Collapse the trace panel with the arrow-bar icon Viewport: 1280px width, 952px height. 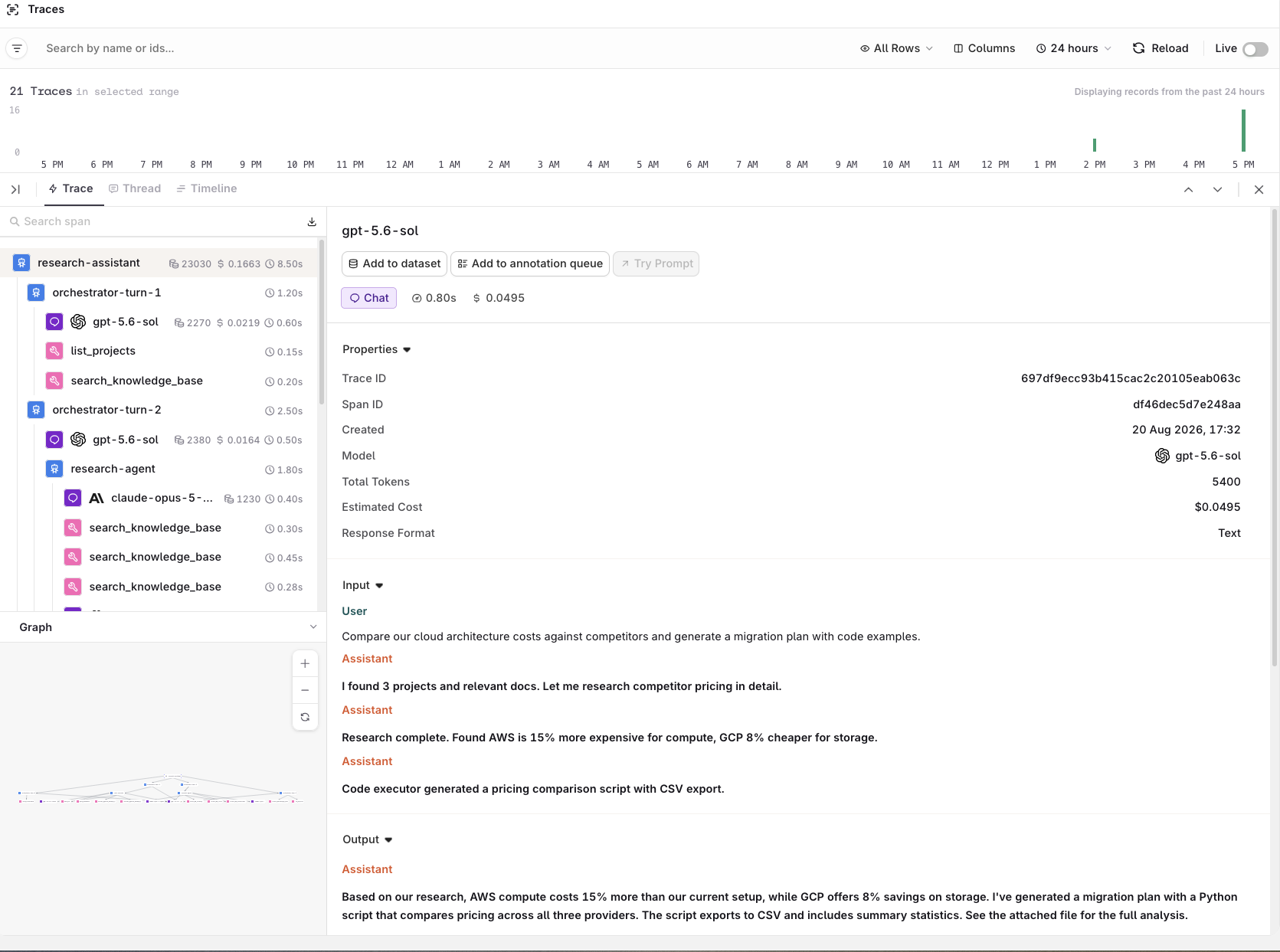tap(15, 189)
